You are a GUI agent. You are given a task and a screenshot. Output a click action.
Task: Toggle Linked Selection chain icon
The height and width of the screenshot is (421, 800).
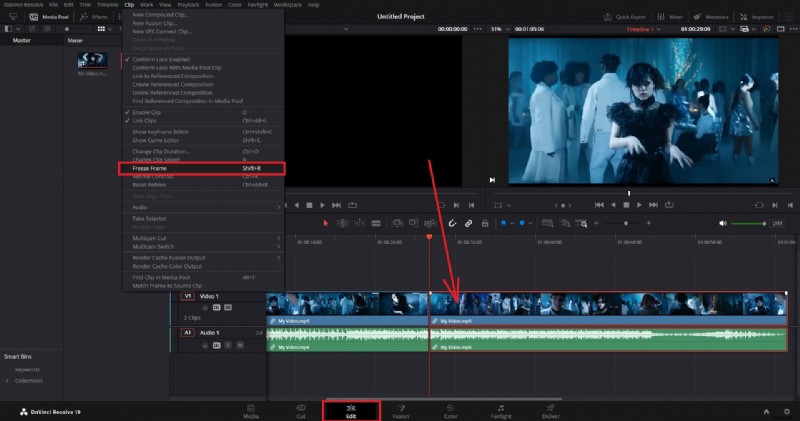(x=468, y=223)
